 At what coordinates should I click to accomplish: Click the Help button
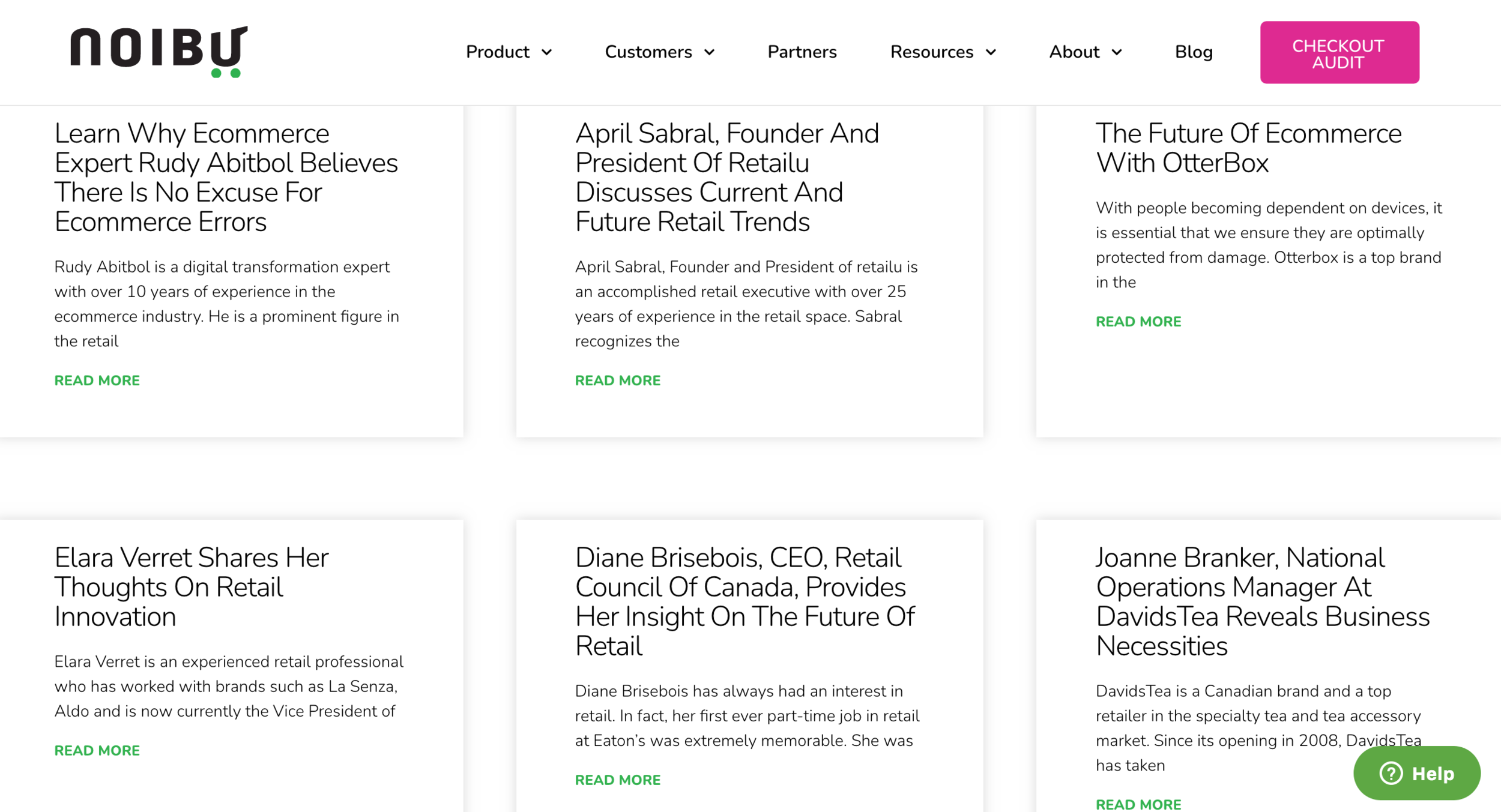tap(1416, 774)
